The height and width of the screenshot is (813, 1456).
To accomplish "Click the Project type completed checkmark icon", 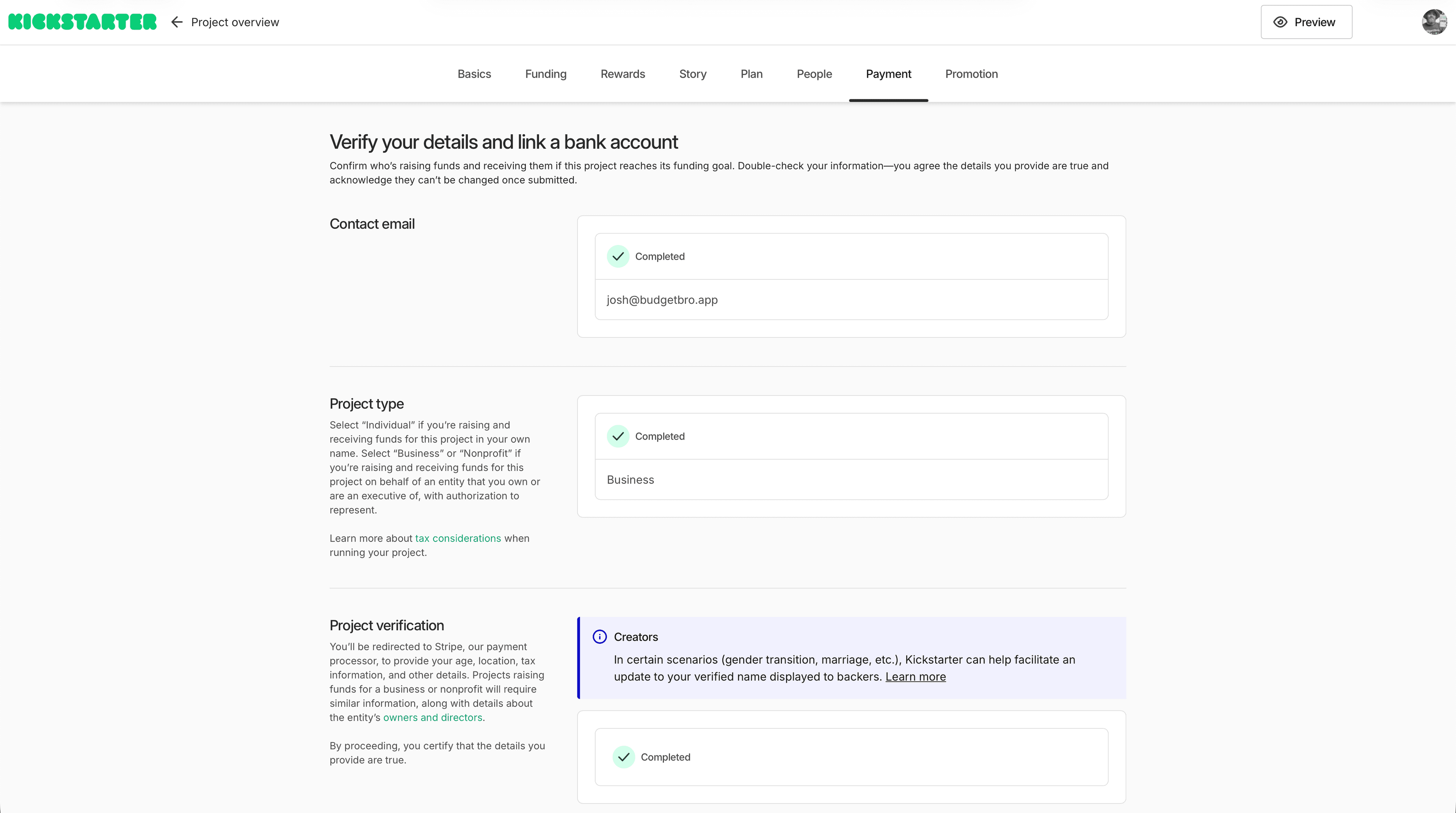I will pos(618,436).
